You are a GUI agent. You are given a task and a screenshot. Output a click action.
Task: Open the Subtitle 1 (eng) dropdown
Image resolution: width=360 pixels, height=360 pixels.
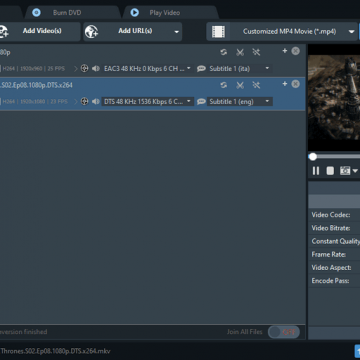coord(240,102)
